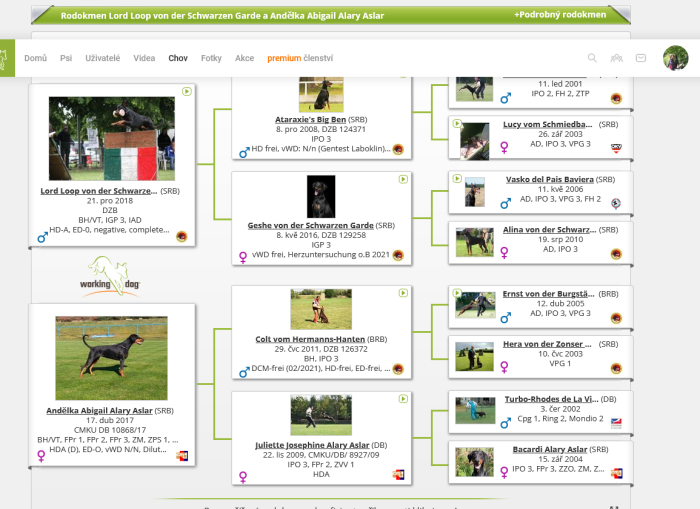
Task: Play video icon on Geshe card
Action: tap(403, 179)
